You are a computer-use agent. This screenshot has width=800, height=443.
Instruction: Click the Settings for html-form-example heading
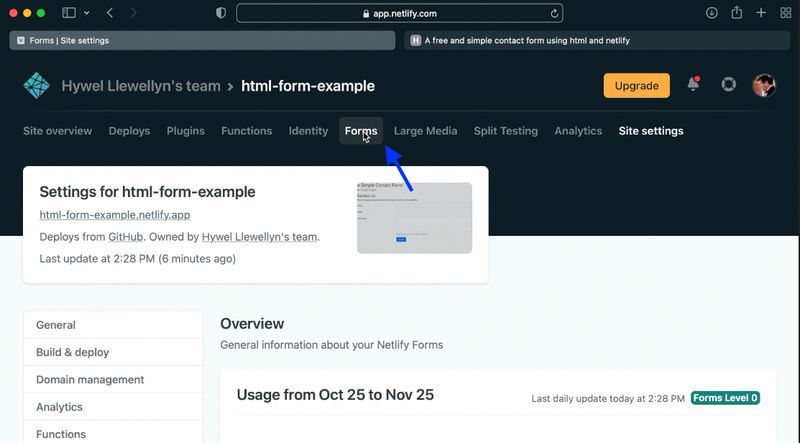click(147, 192)
